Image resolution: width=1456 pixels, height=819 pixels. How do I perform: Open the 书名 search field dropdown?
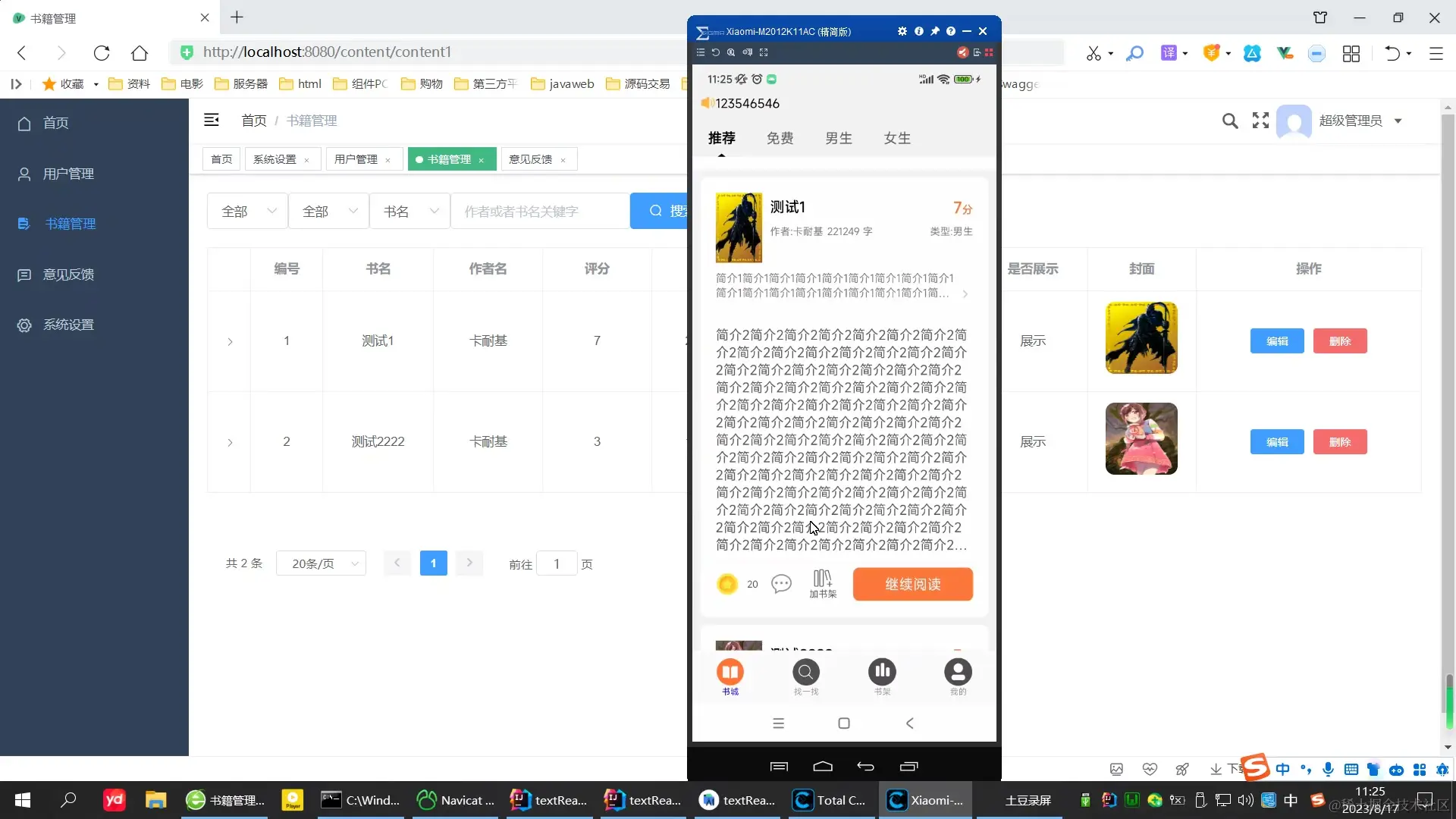click(409, 212)
